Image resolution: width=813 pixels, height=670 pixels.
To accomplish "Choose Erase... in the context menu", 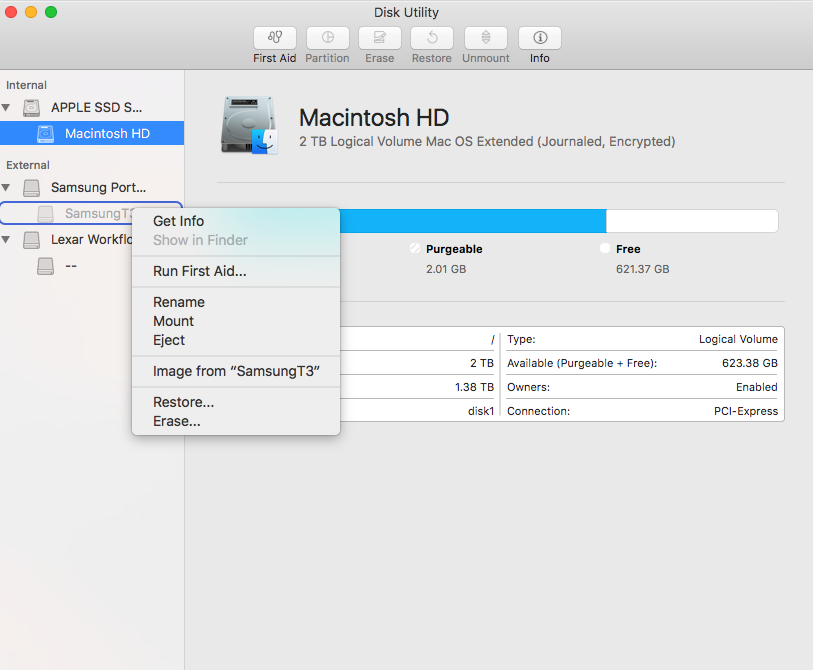I will click(236, 422).
